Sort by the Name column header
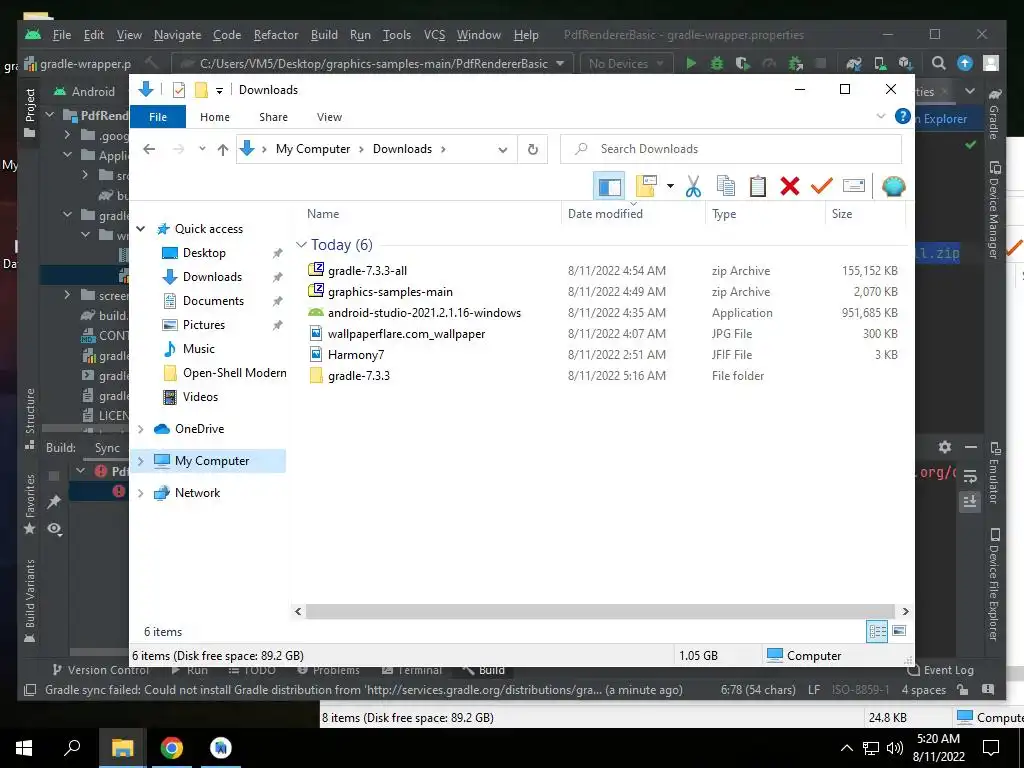This screenshot has height=768, width=1024. coord(323,214)
